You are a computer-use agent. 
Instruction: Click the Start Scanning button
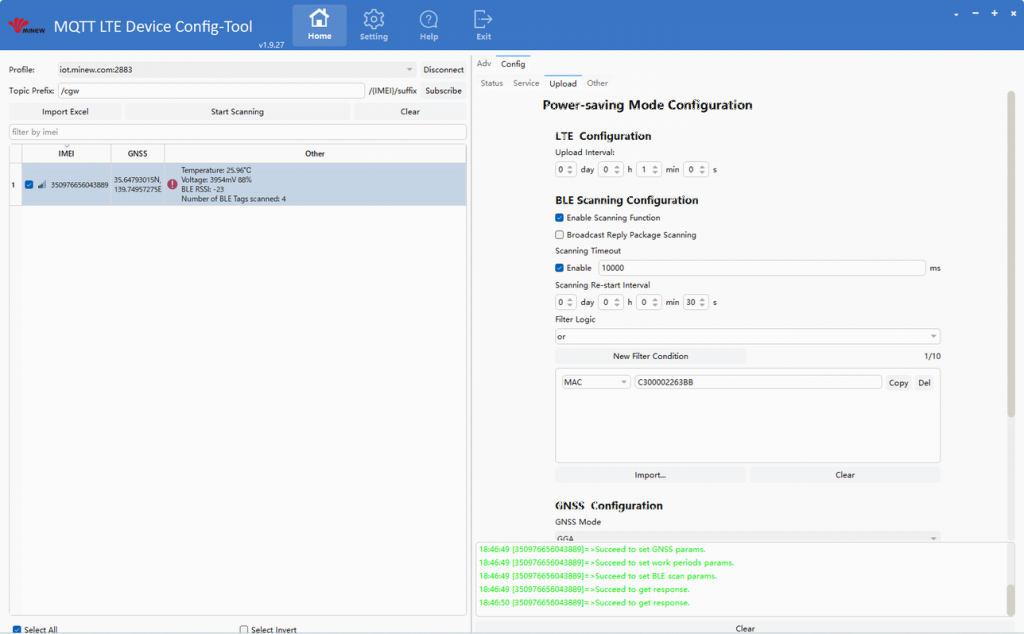(x=237, y=112)
